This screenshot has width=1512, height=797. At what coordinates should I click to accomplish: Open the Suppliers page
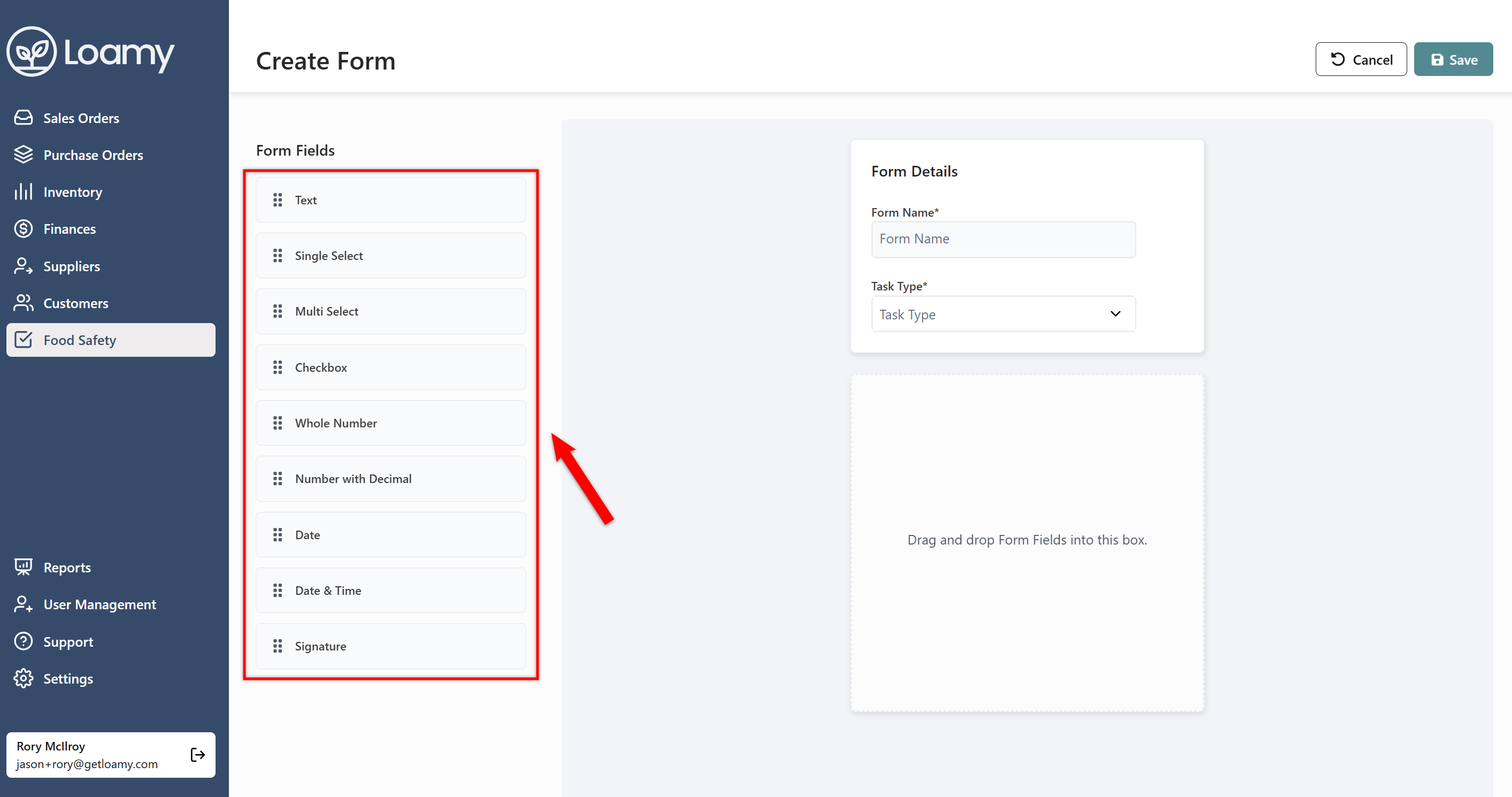pos(111,266)
